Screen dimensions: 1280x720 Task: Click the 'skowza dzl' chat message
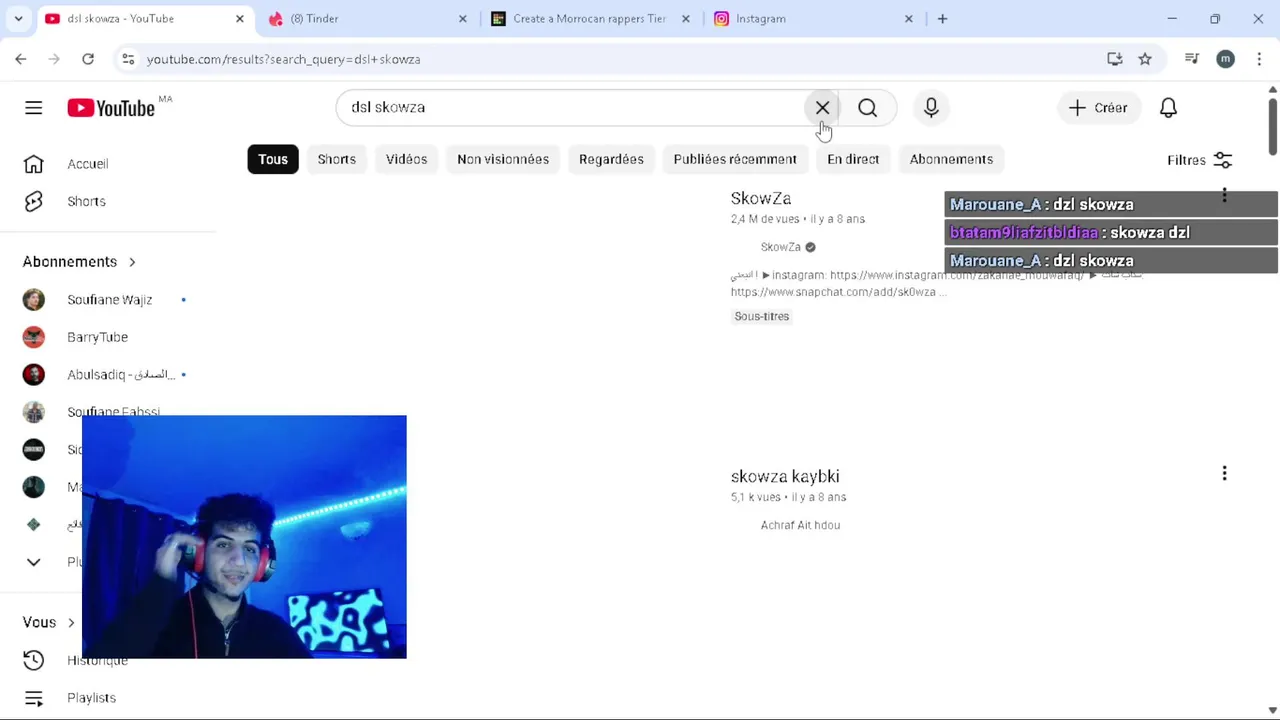(1110, 233)
